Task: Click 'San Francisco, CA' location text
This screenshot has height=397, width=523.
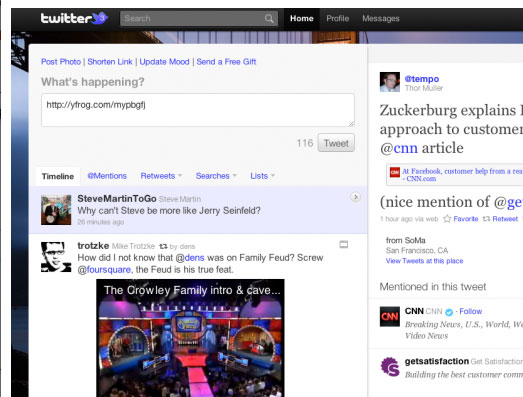Action: tap(417, 251)
